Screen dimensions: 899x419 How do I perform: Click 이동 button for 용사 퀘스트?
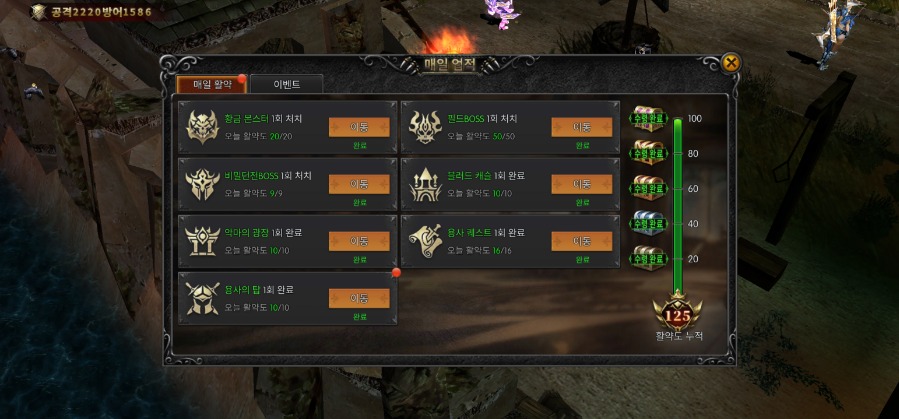[x=581, y=241]
